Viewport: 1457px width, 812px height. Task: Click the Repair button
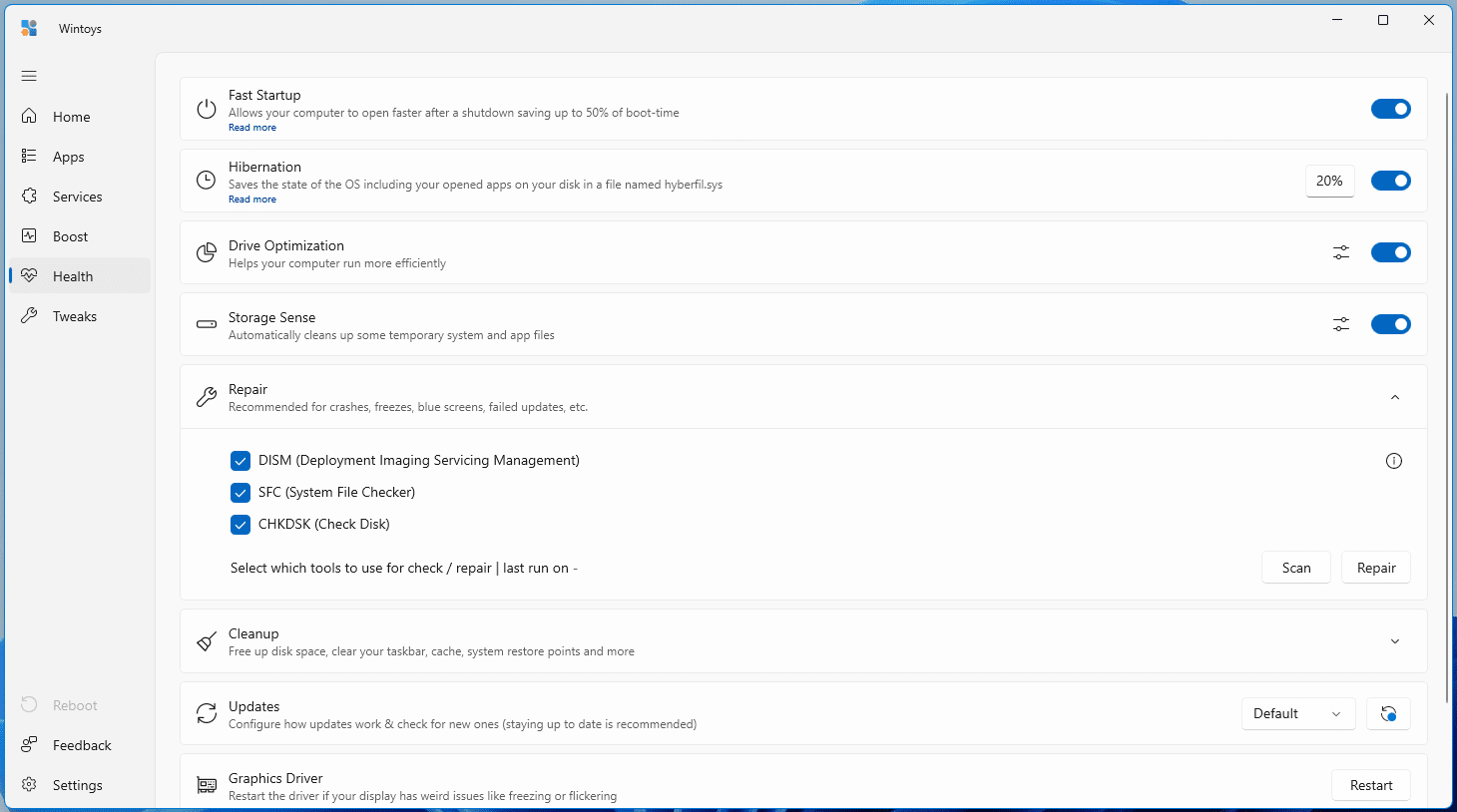click(x=1376, y=568)
